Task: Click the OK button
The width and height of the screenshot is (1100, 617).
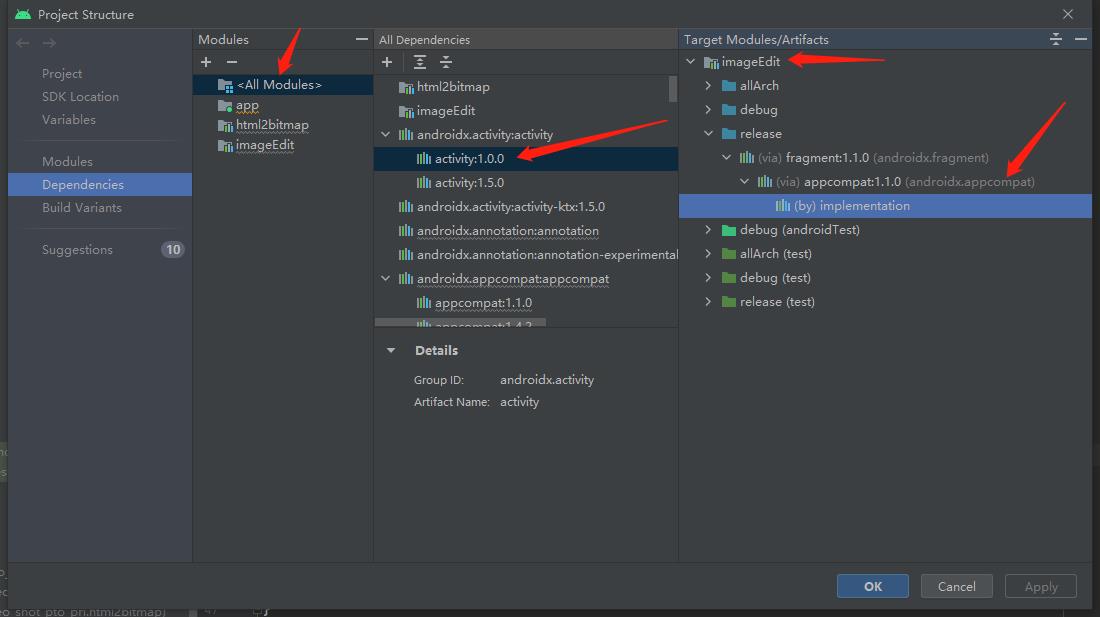Action: click(x=873, y=586)
